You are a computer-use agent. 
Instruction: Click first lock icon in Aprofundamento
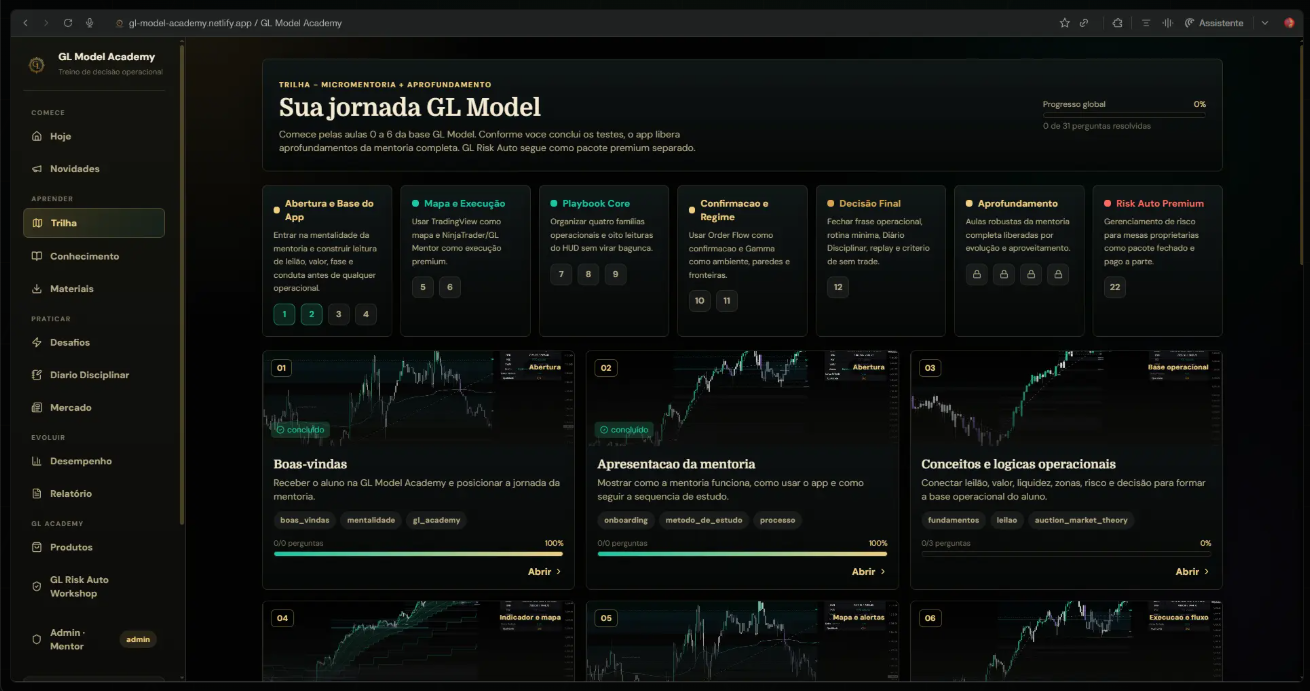point(976,274)
